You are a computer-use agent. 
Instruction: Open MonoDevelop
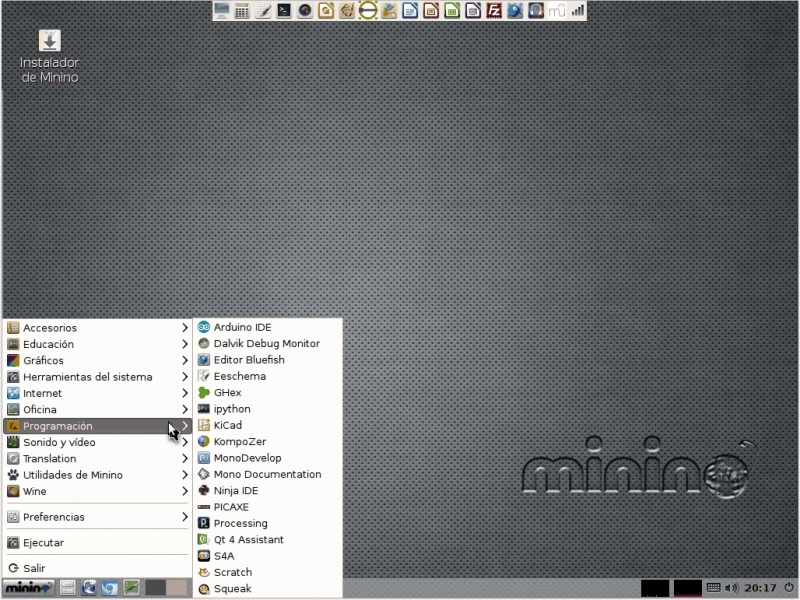click(268, 458)
